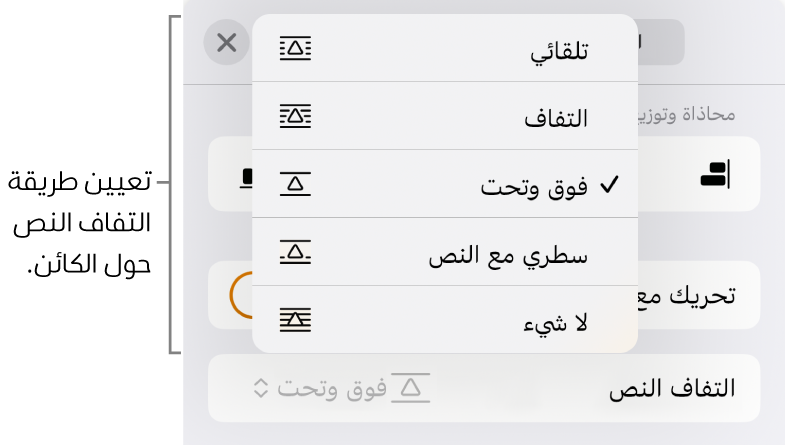
Task: Click the right-align objects icon
Action: (x=716, y=175)
